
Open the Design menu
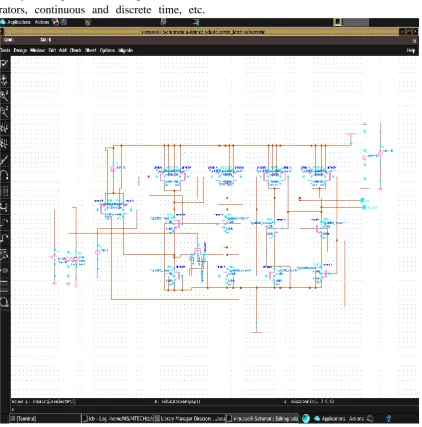point(20,50)
